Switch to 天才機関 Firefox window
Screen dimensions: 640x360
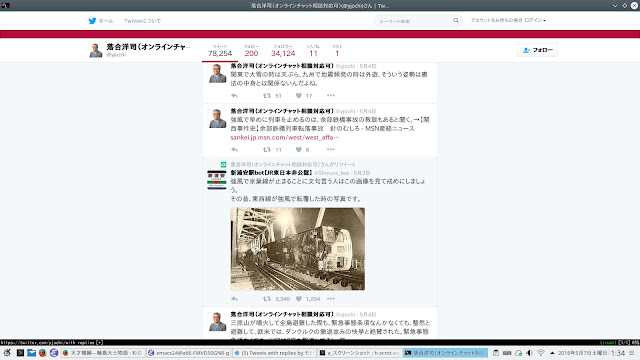point(103,353)
